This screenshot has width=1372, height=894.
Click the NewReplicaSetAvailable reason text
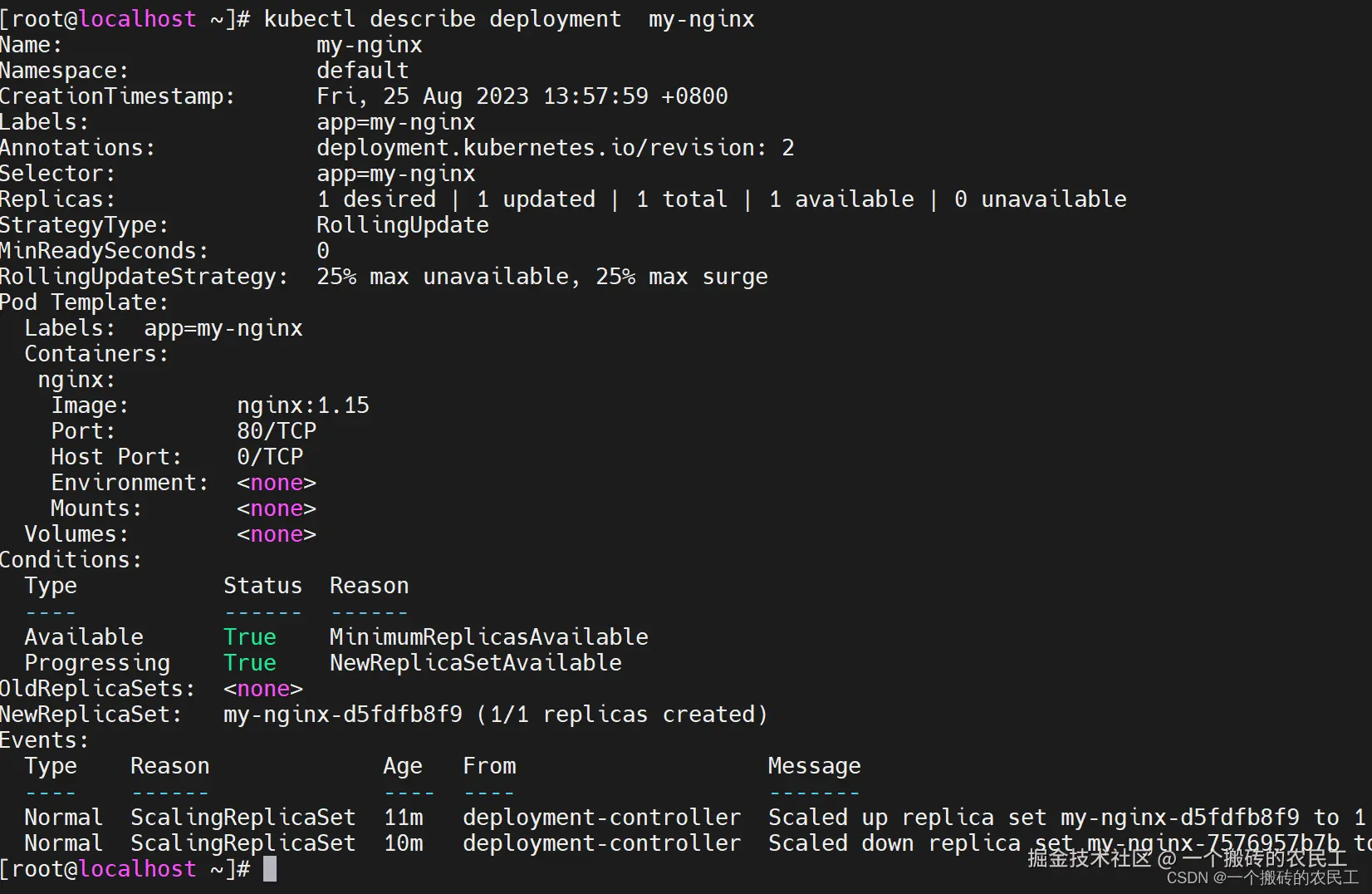[x=476, y=663]
